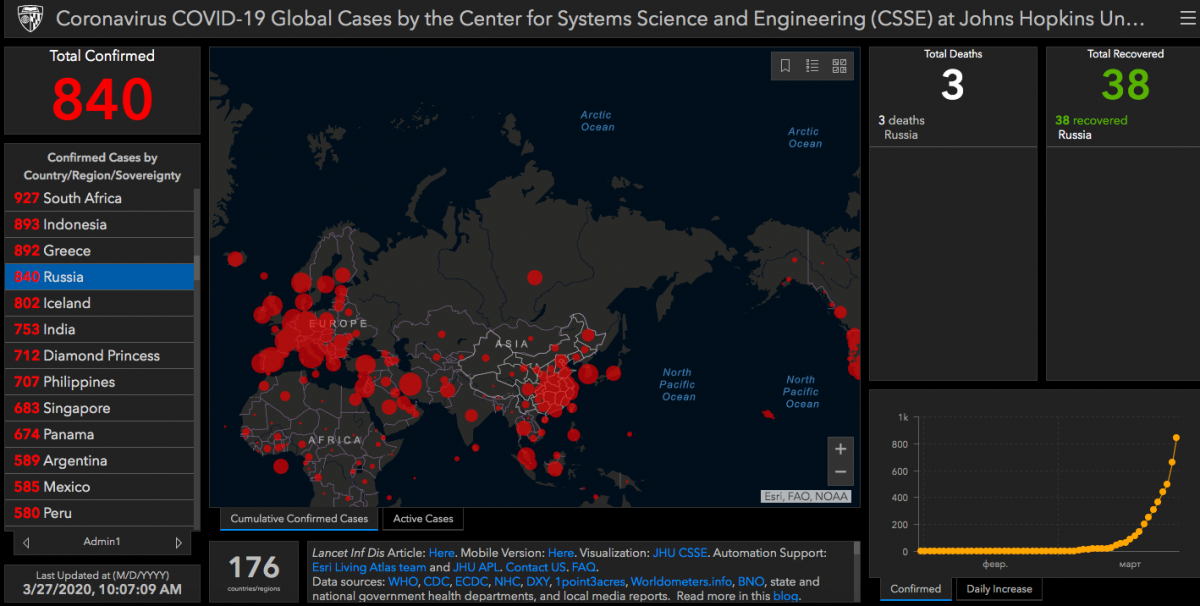Click the 176 countries/regions counter
The width and height of the screenshot is (1200, 606).
tap(254, 572)
